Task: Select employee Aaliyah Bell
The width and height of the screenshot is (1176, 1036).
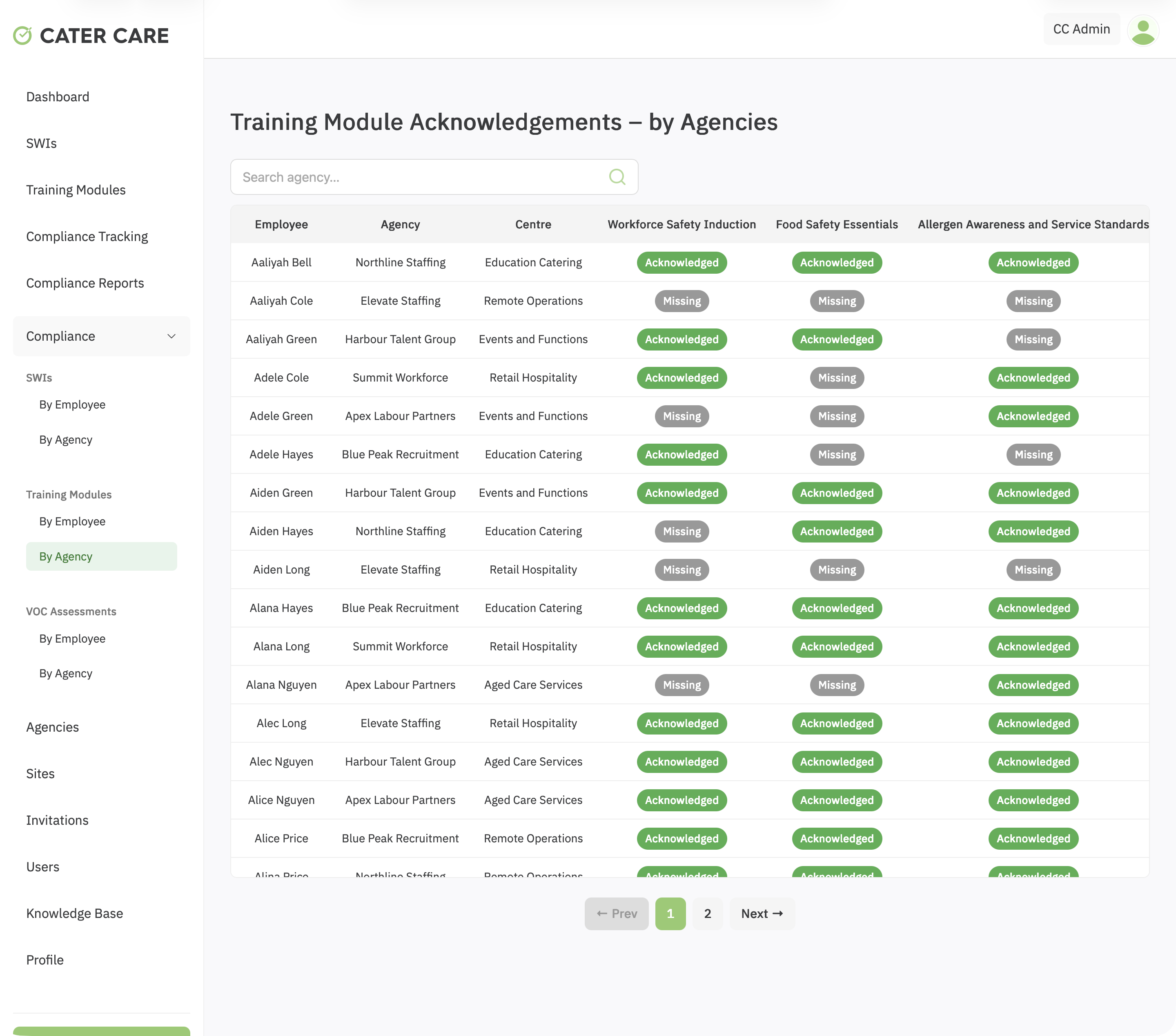Action: 281,262
